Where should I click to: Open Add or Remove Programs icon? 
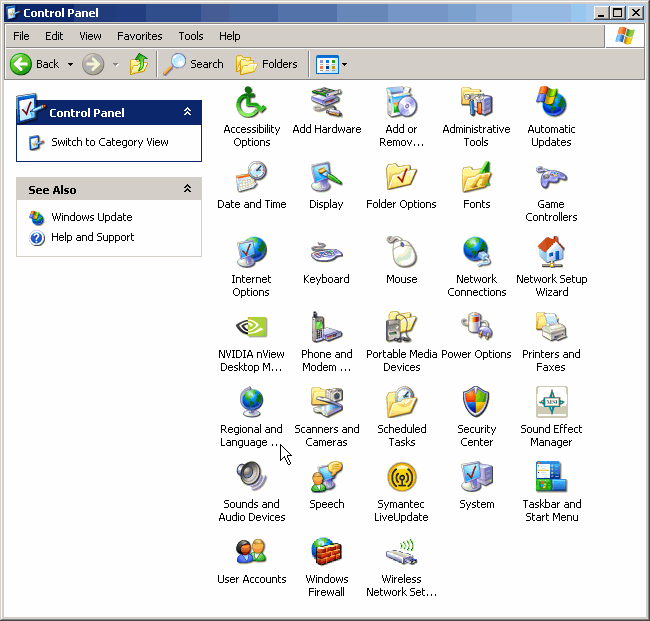pos(401,102)
